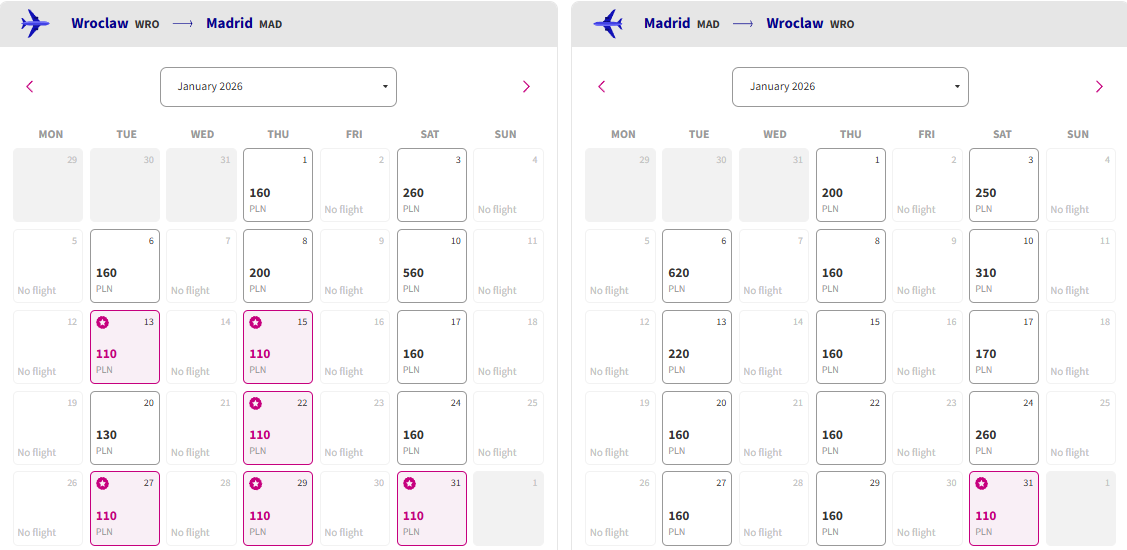
Task: Go to next month in Madrid–Wroclaw calendar
Action: coord(1098,87)
